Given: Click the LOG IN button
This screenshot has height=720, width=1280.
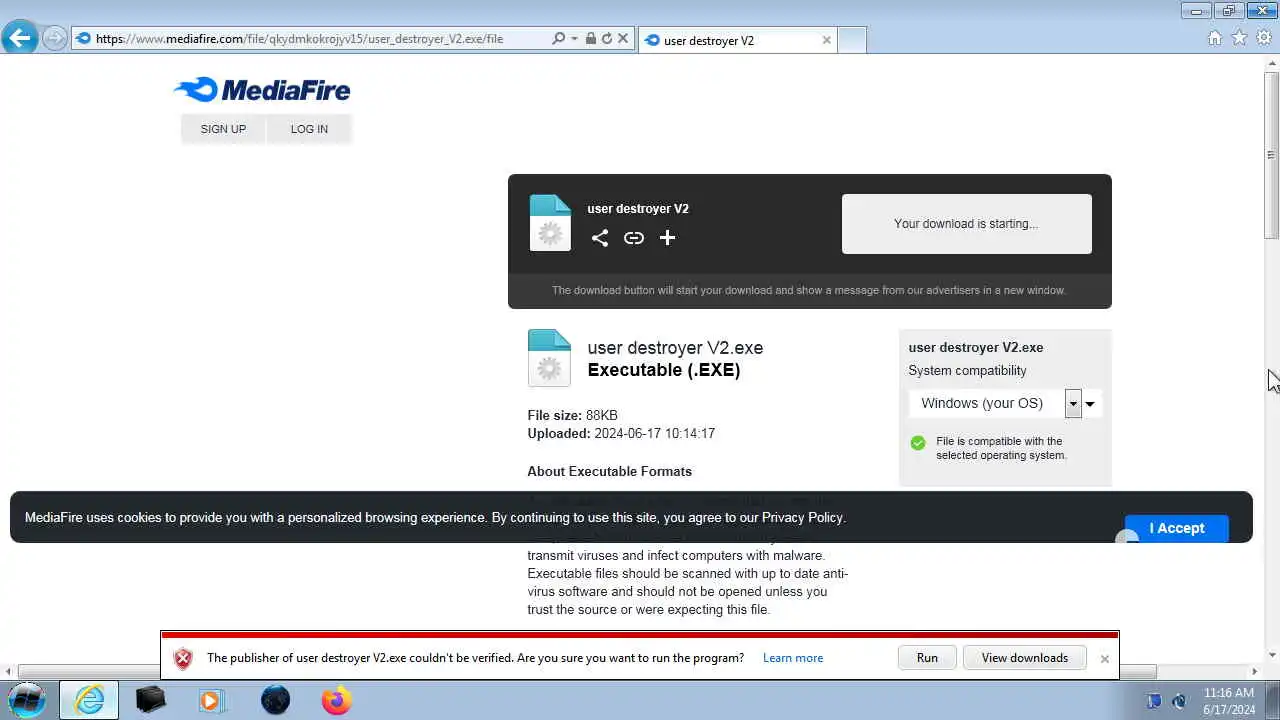Looking at the screenshot, I should 309,129.
